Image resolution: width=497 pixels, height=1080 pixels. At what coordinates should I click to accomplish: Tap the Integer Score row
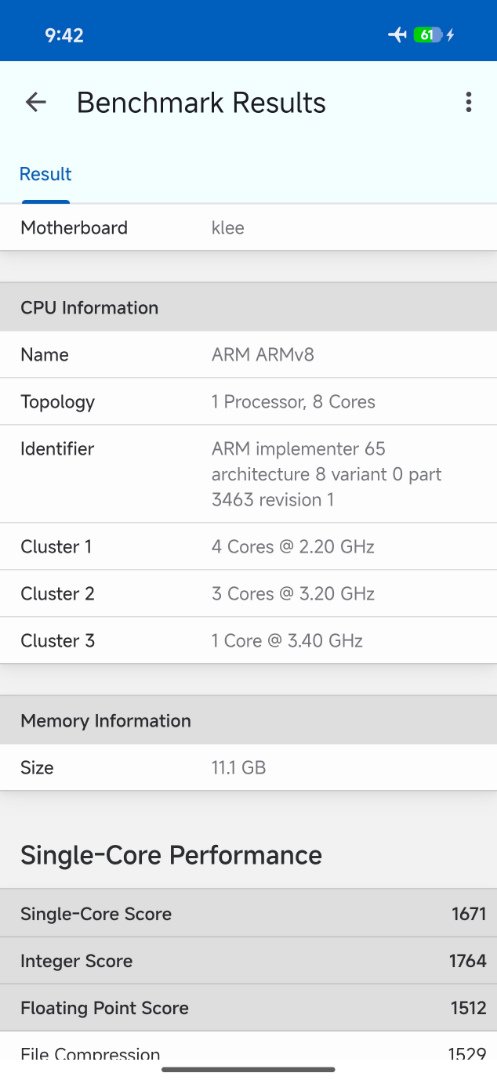click(248, 961)
